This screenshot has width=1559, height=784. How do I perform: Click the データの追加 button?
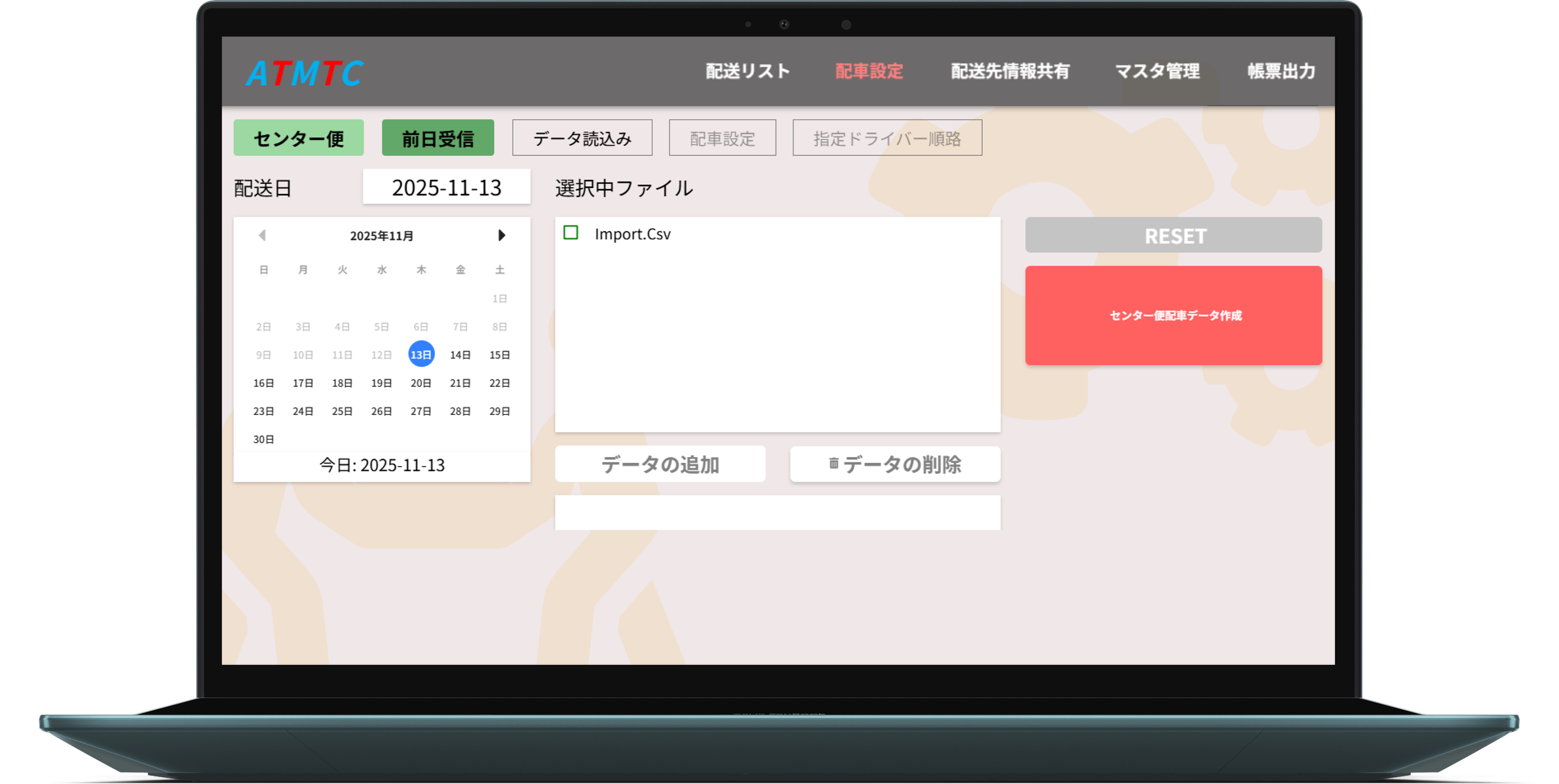tap(660, 464)
